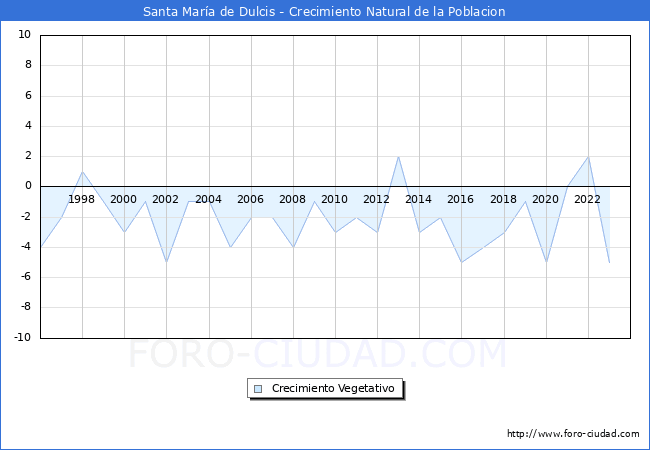This screenshot has width=650, height=450.
Task: Click the 2013 peak data point at value 2
Action: click(398, 157)
